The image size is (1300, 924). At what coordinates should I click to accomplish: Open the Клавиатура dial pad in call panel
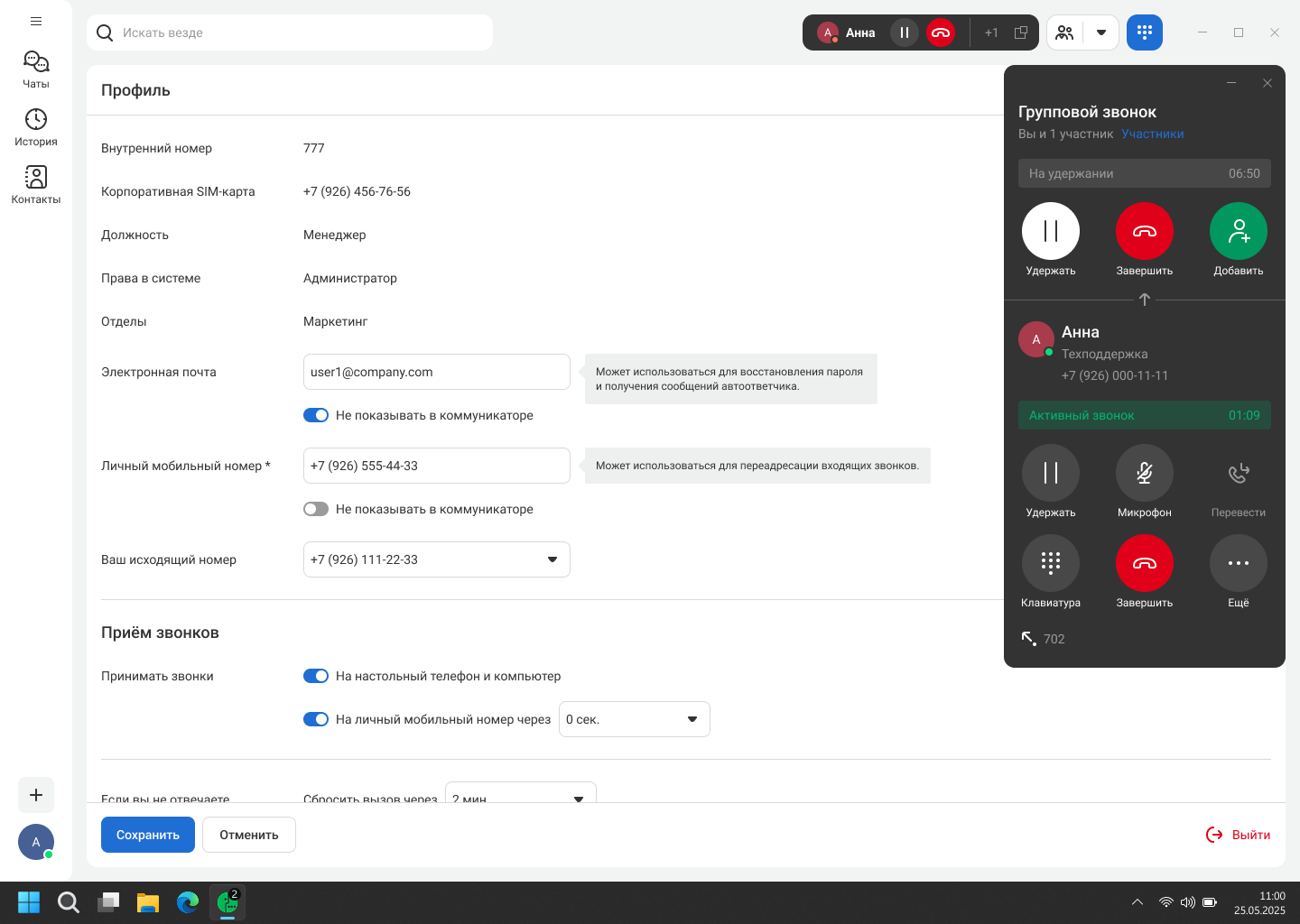(x=1050, y=563)
